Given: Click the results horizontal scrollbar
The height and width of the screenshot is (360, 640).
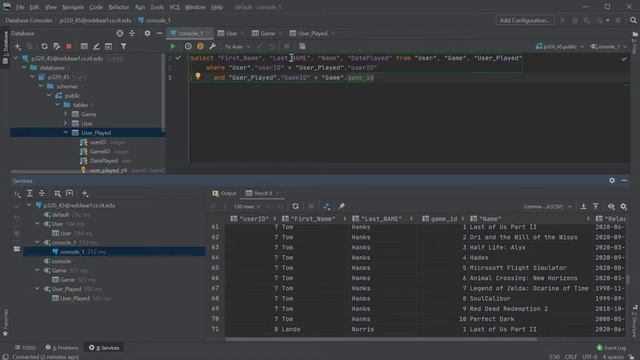Looking at the screenshot, I should 381,339.
